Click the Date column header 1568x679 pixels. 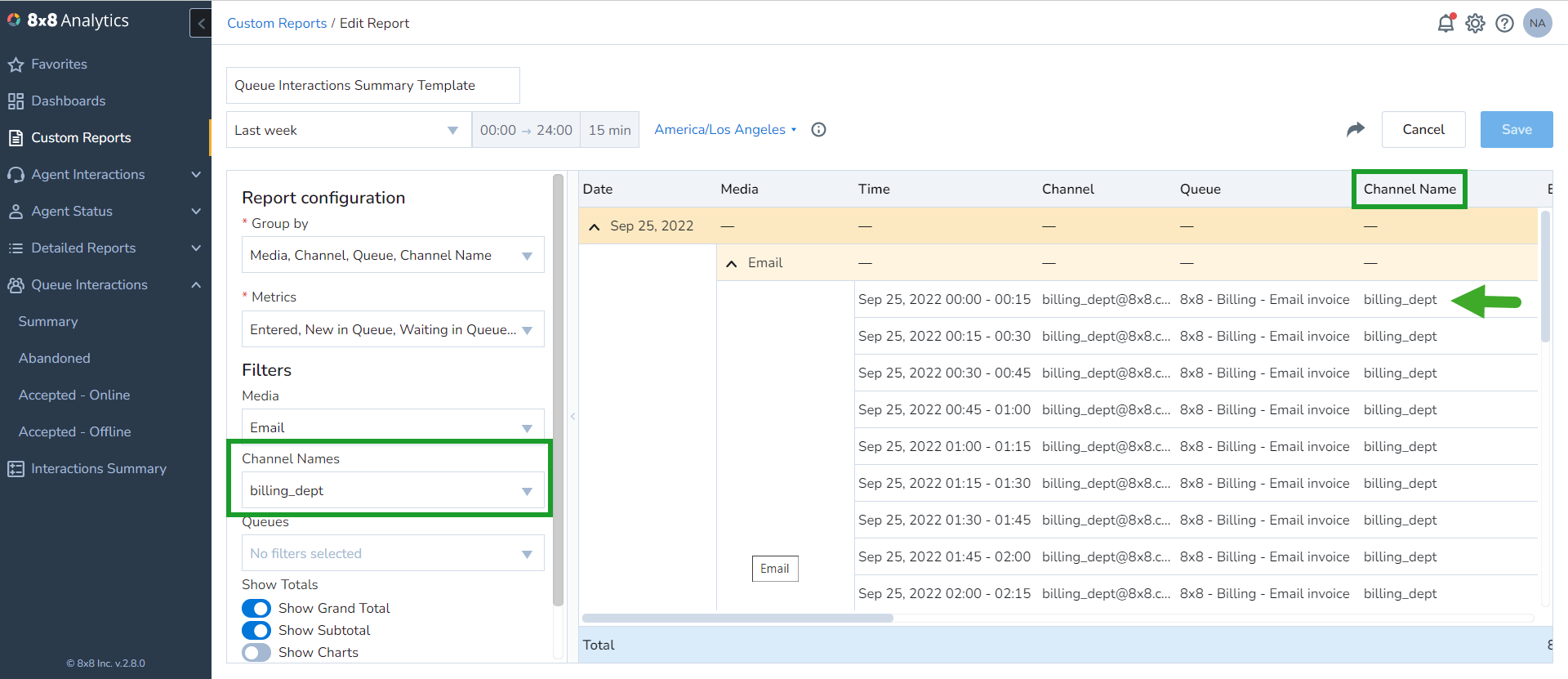click(x=597, y=190)
